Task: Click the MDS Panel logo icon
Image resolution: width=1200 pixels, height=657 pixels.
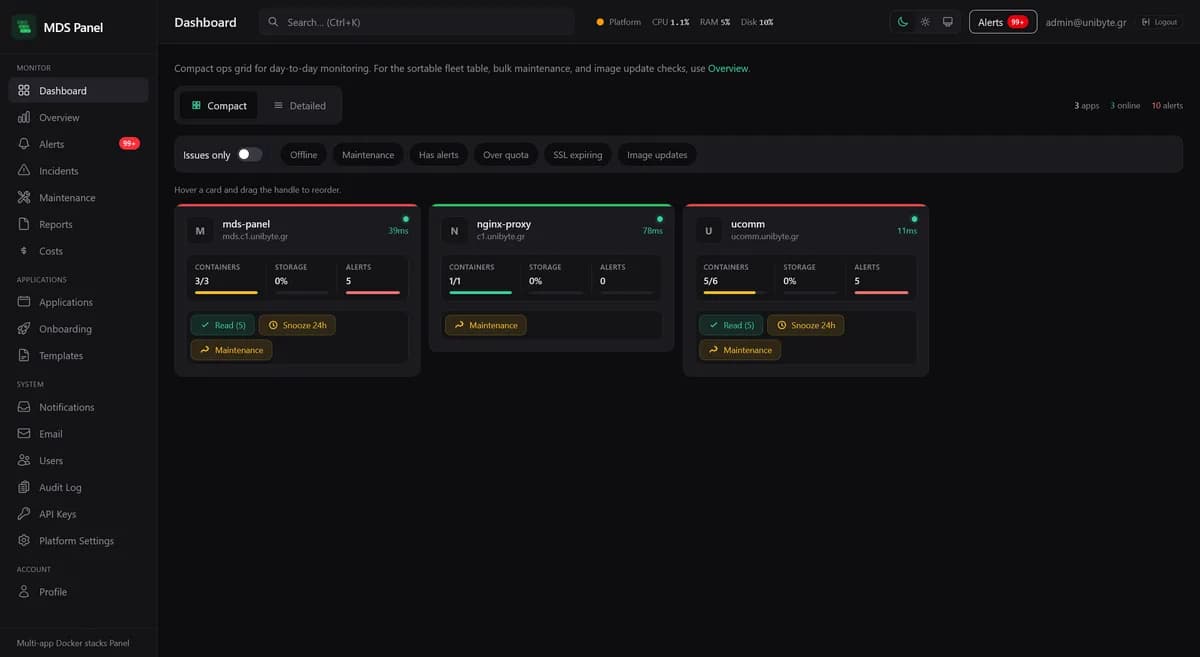Action: point(23,27)
